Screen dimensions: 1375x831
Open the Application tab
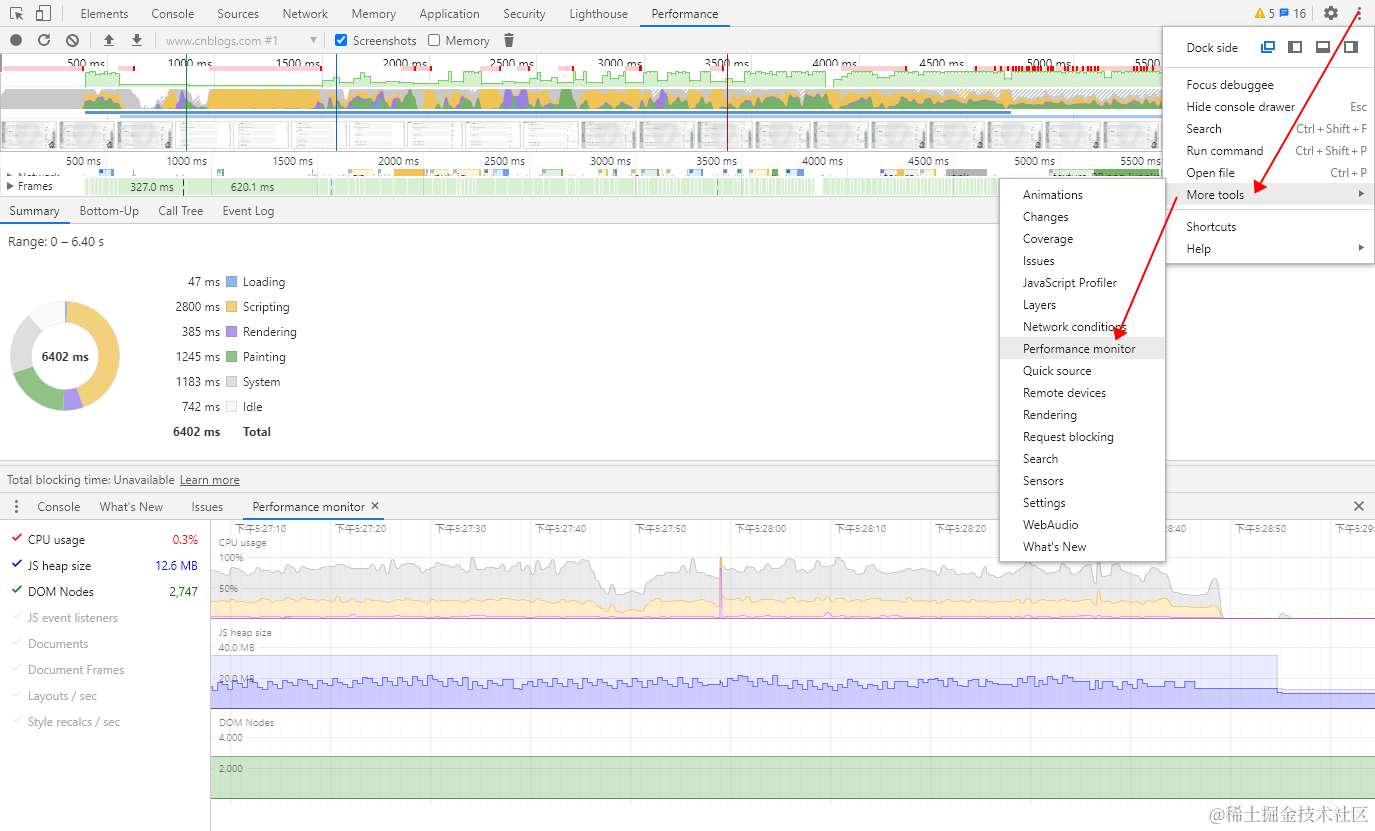click(x=449, y=14)
